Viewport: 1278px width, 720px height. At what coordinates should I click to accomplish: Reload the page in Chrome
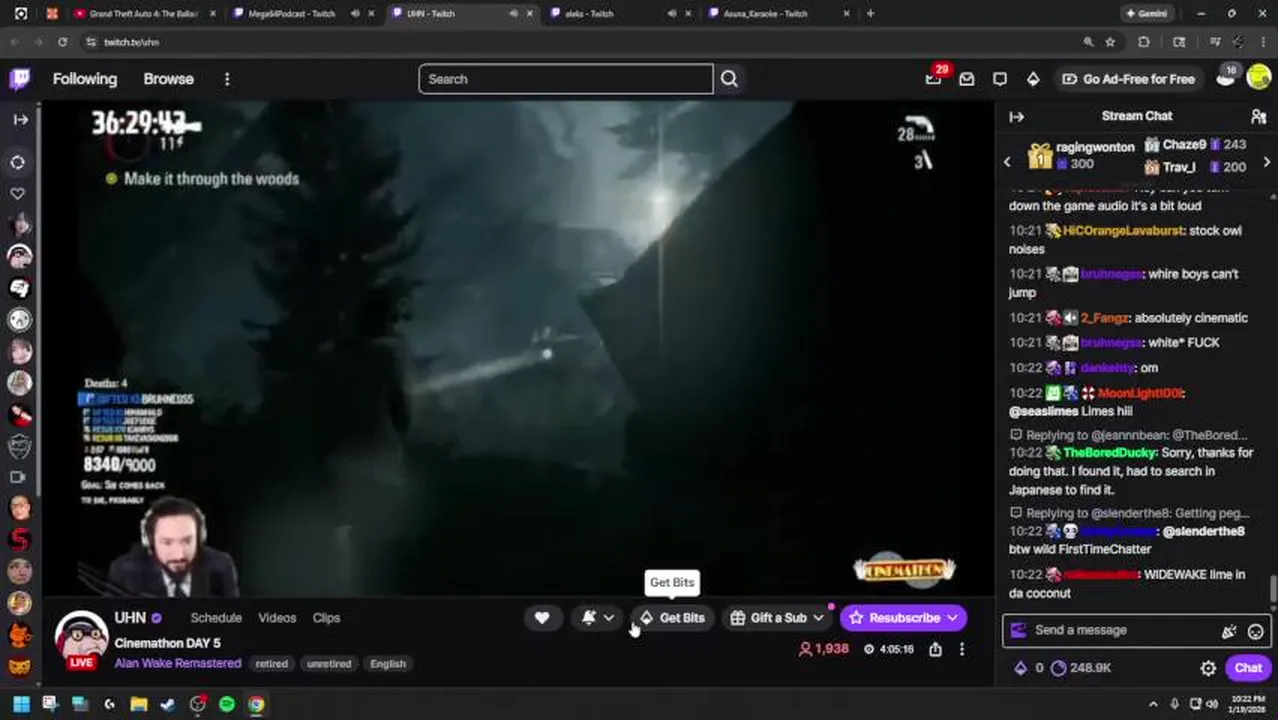coord(62,42)
